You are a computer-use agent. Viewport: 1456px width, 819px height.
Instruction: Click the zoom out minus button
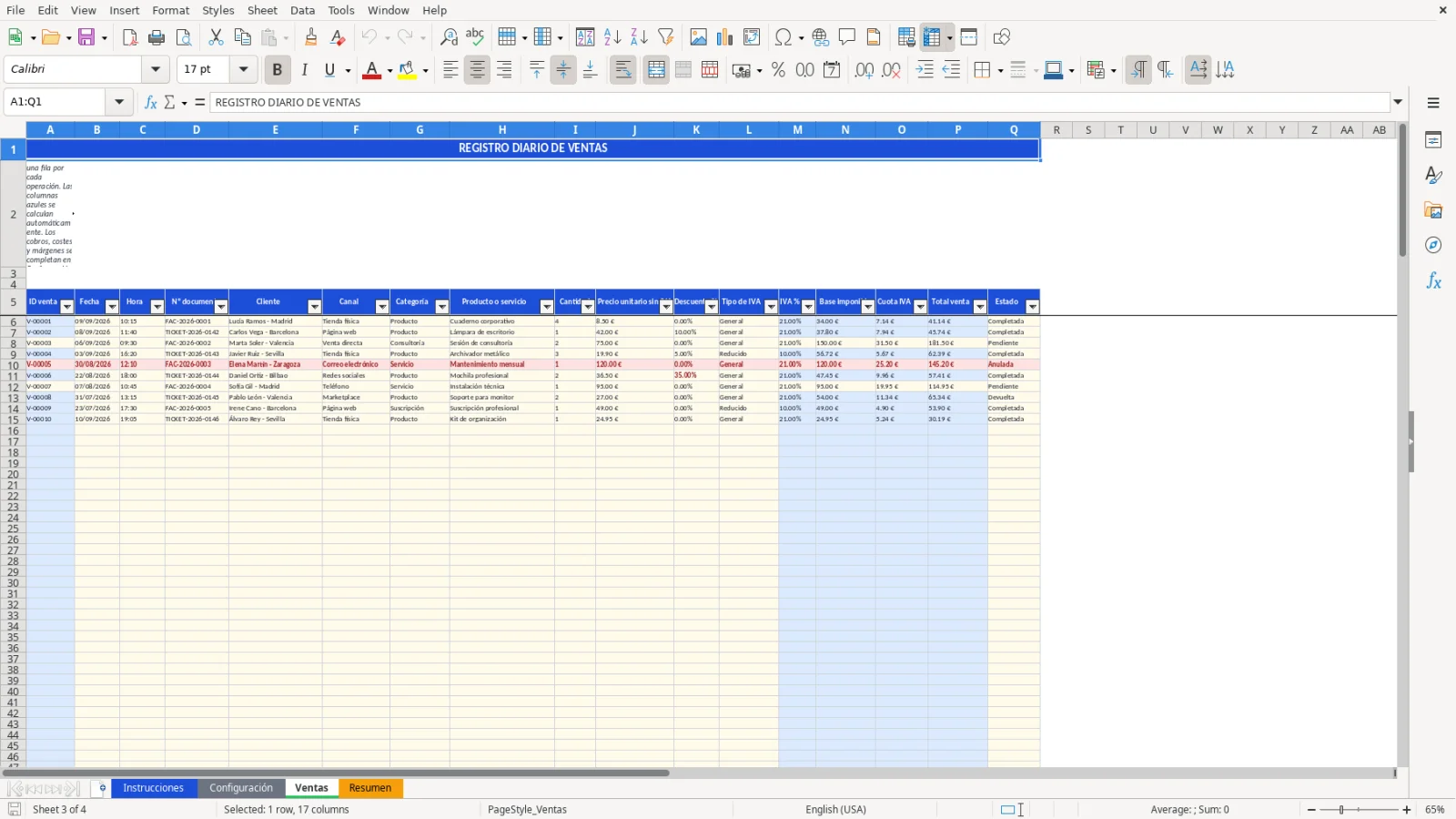1311,810
